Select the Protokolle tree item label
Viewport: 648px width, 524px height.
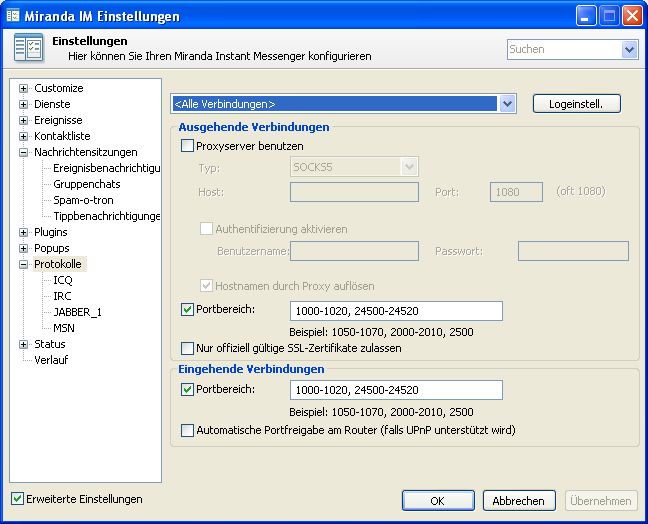pyautogui.click(x=58, y=264)
